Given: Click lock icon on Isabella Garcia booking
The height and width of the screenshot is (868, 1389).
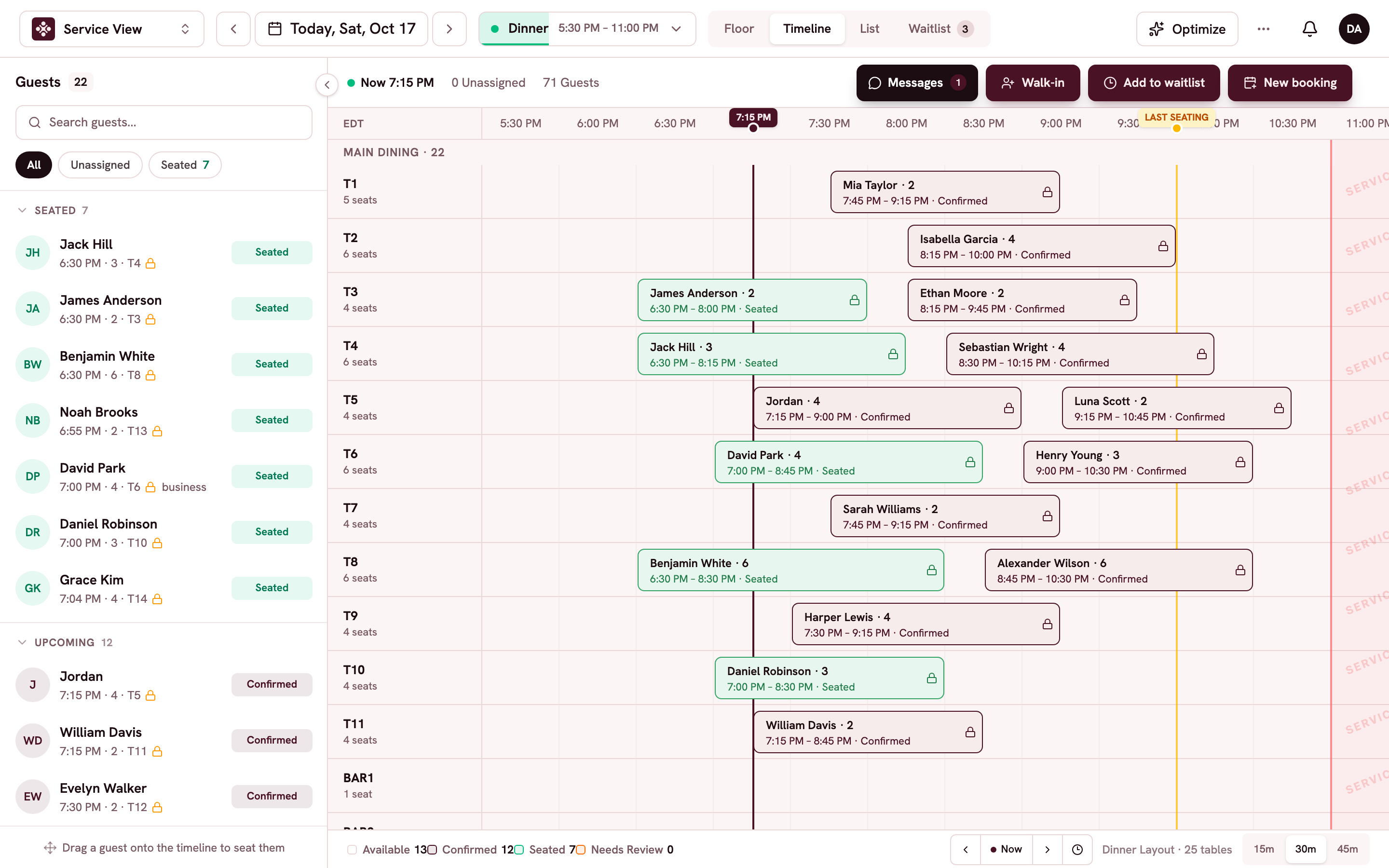Looking at the screenshot, I should coord(1163,246).
